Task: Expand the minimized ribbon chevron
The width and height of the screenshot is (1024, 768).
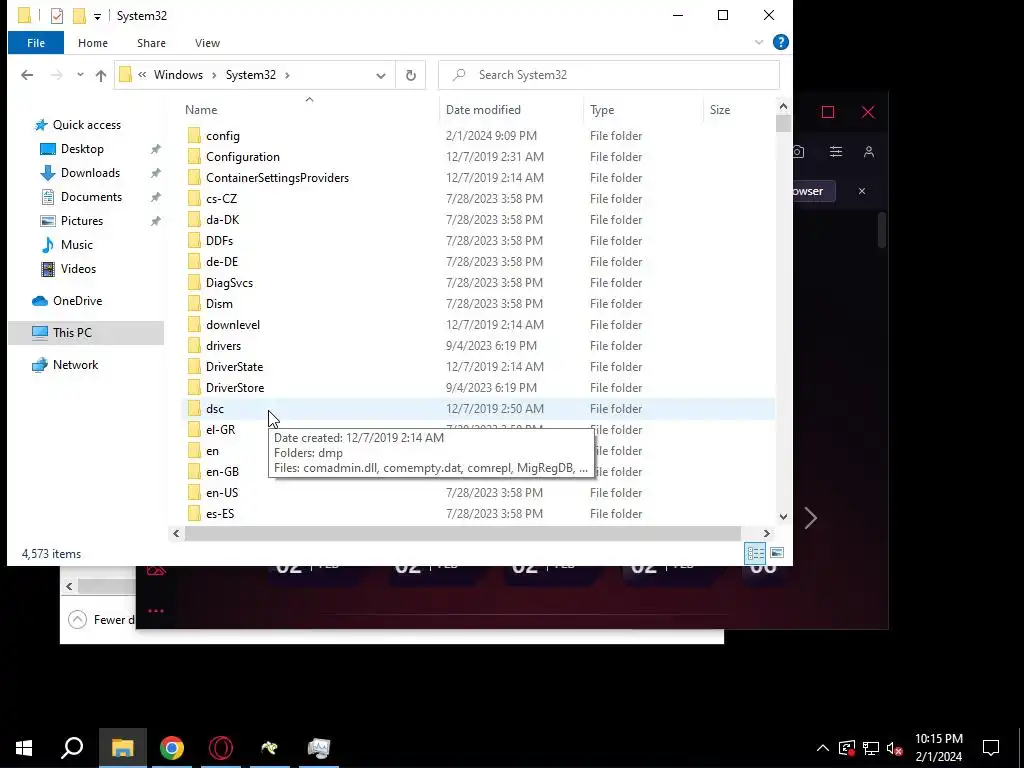Action: coord(759,42)
